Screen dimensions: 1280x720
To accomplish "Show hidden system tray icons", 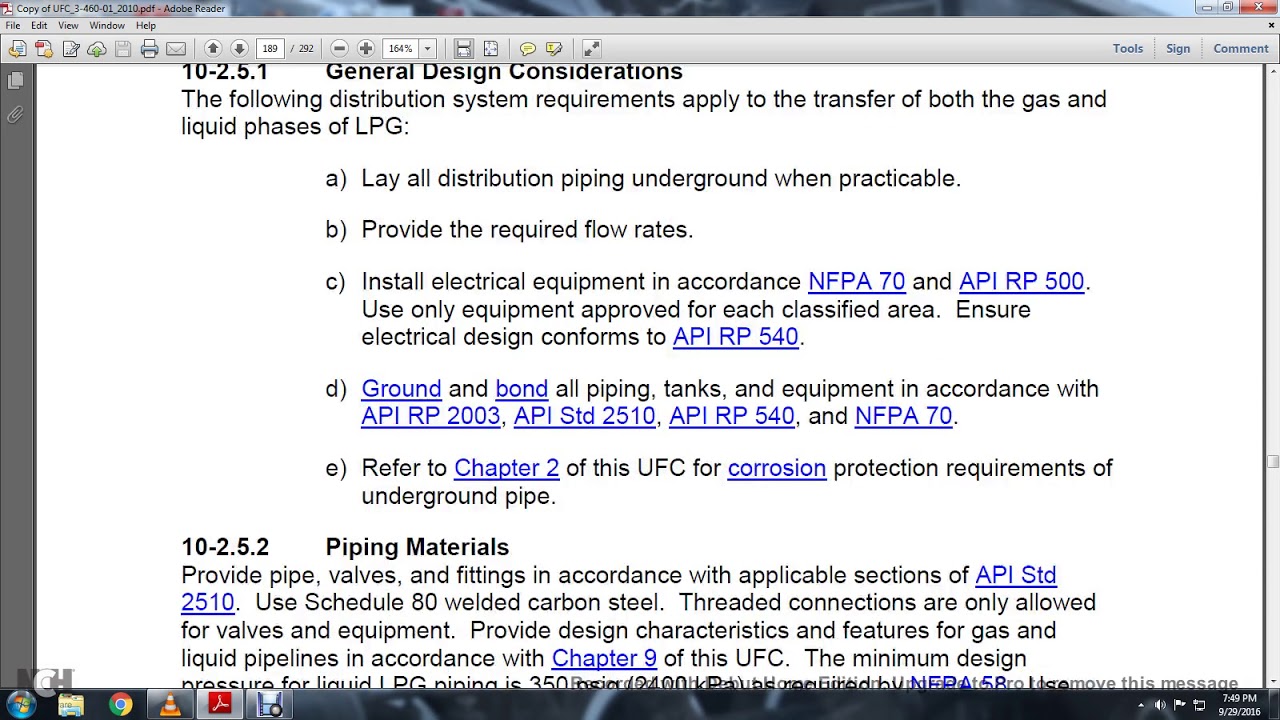I will pyautogui.click(x=1141, y=705).
